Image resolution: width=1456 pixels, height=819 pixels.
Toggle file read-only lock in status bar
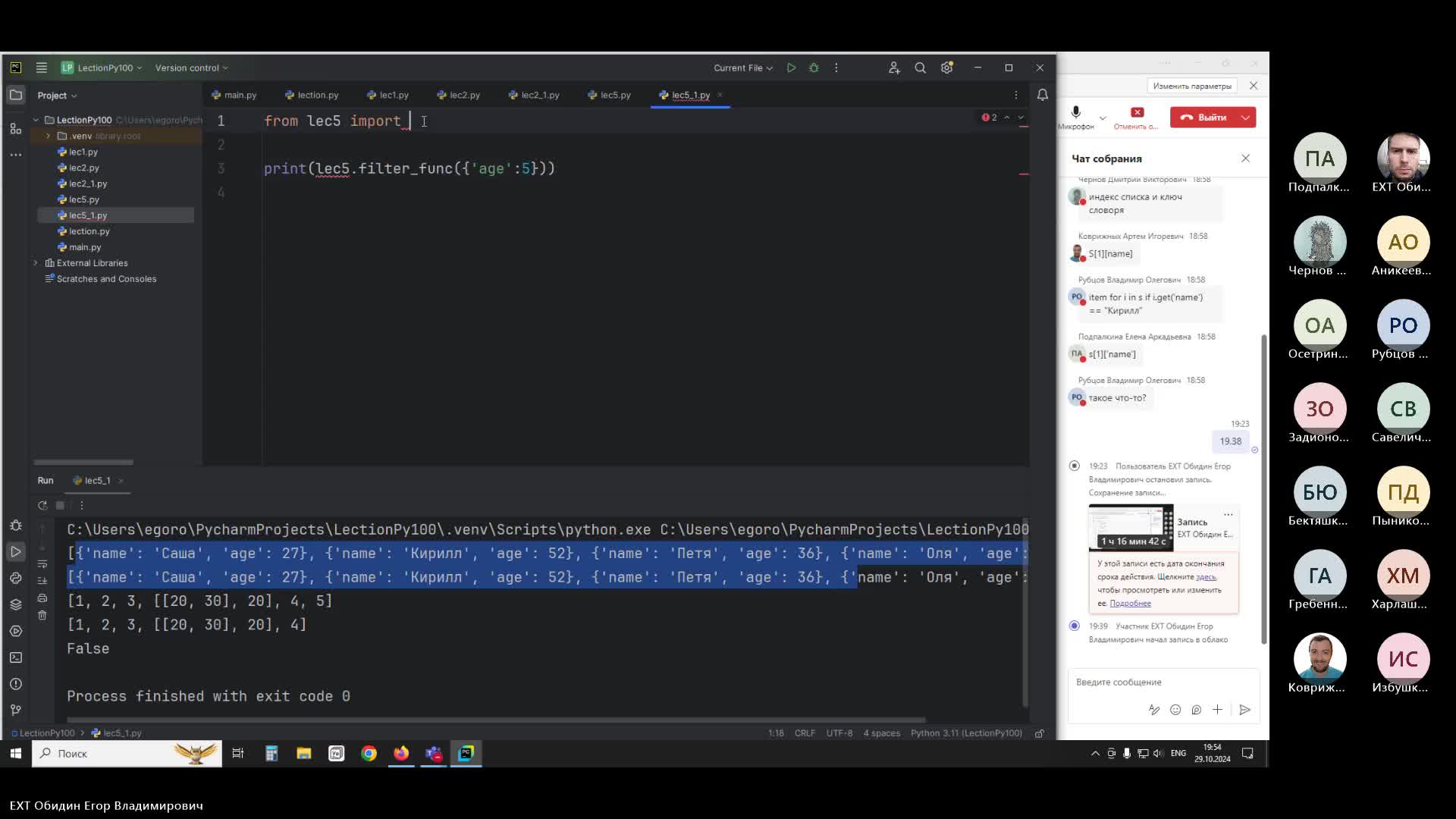pyautogui.click(x=1040, y=733)
